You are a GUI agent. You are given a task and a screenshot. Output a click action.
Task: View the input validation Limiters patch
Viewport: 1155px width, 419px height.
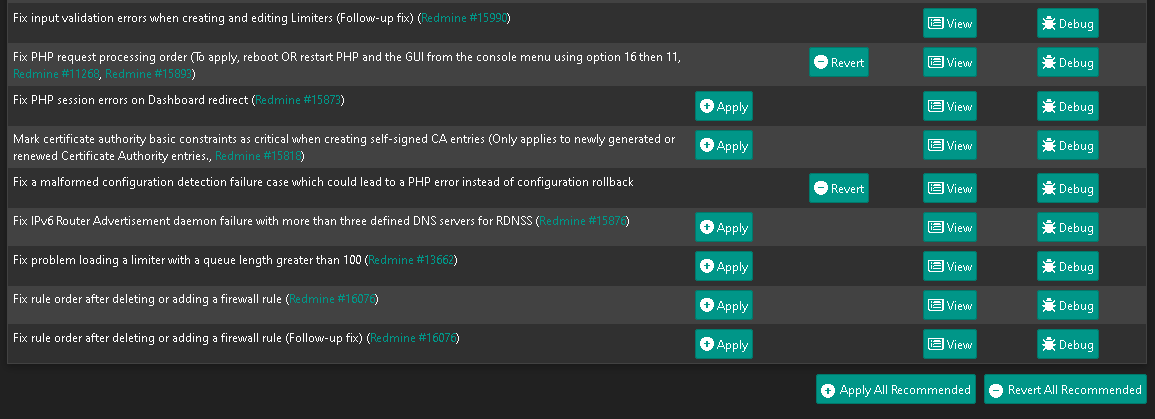click(949, 23)
